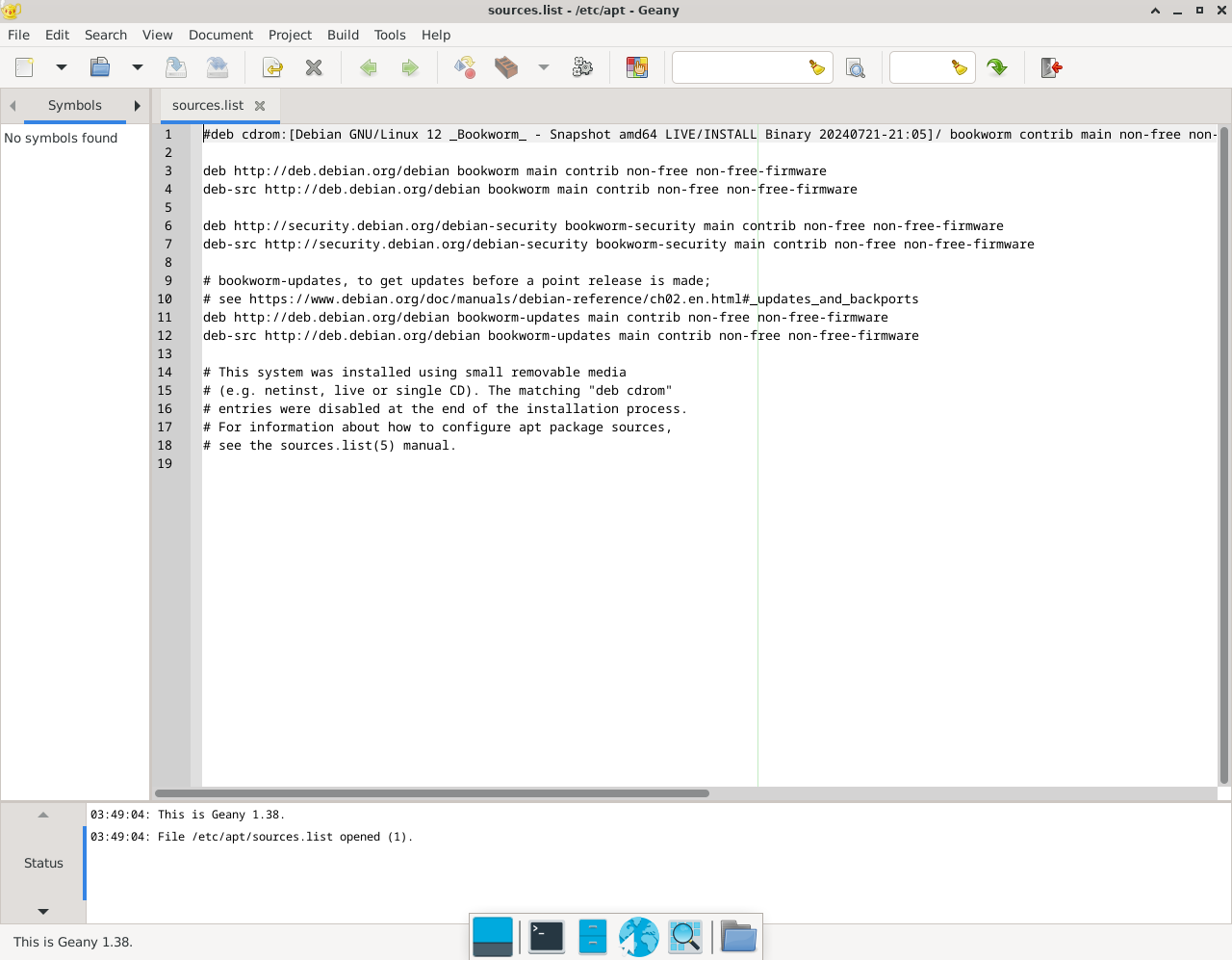This screenshot has height=960, width=1232.
Task: Click the Run/Execute gears icon
Action: (x=582, y=67)
